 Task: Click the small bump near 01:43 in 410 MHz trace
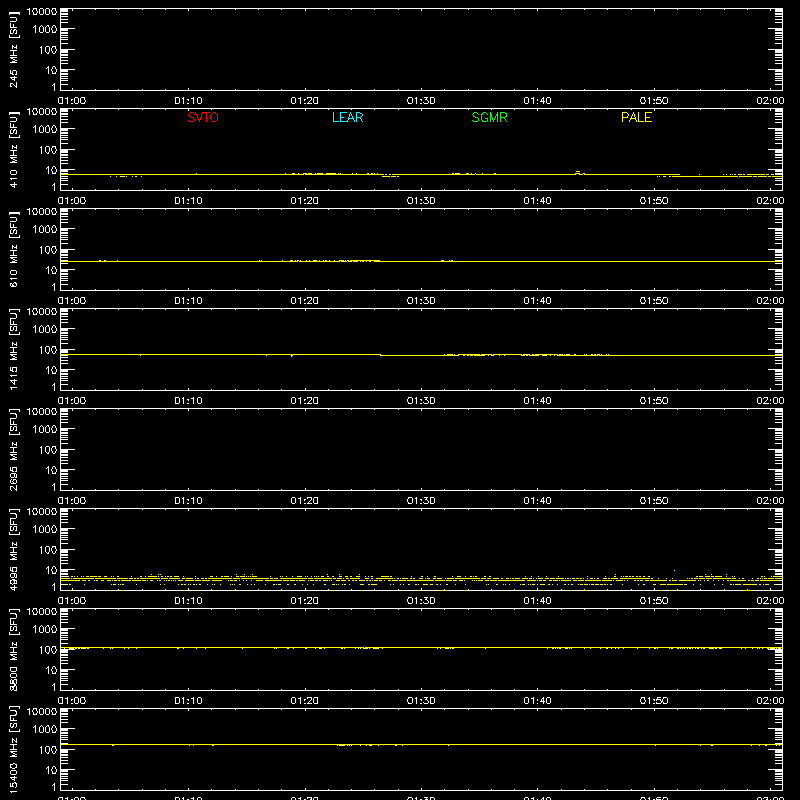[579, 173]
